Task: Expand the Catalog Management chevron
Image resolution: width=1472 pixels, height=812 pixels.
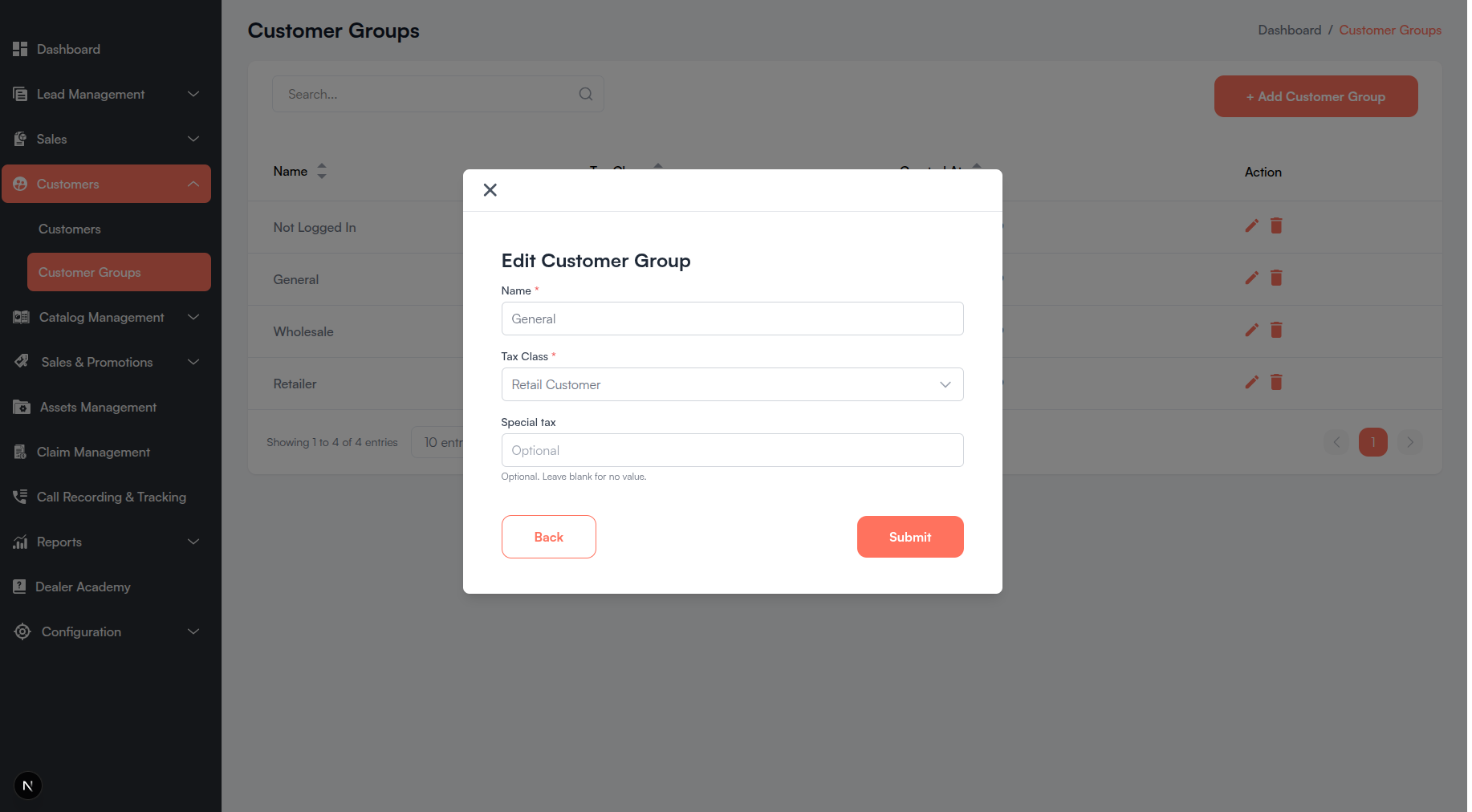Action: (193, 317)
